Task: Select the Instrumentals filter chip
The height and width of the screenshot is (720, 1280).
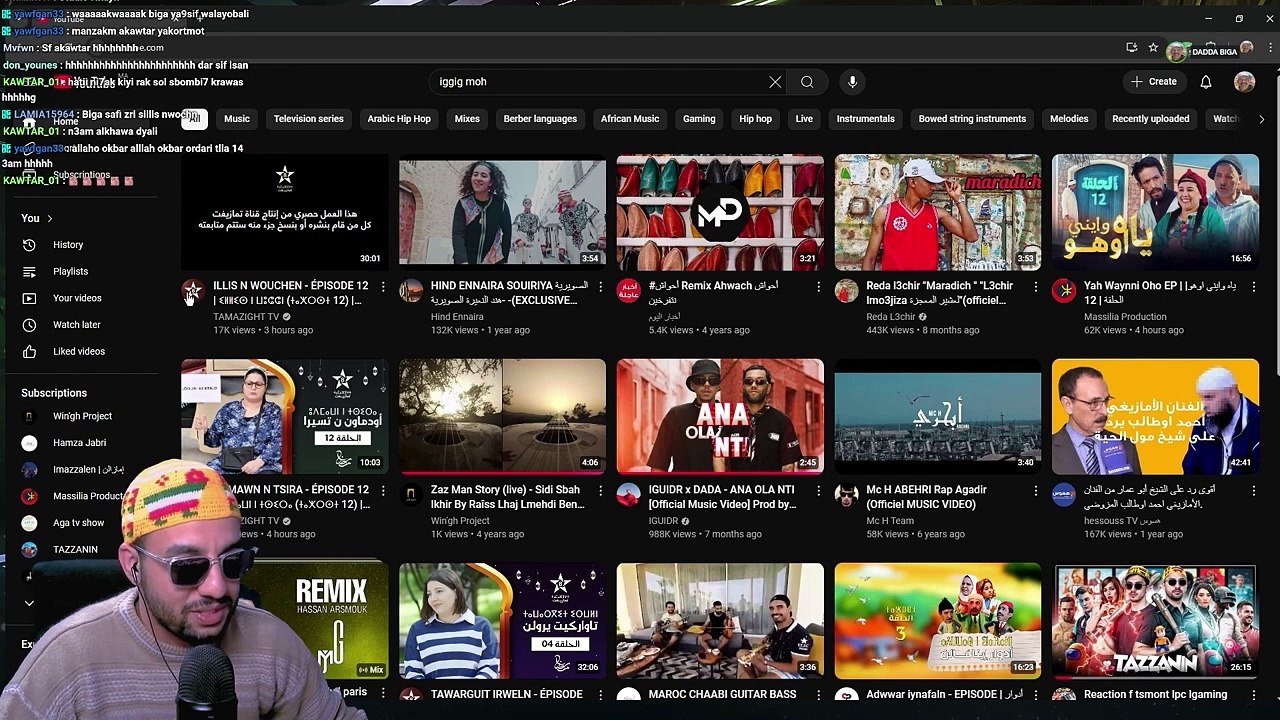Action: [x=865, y=119]
